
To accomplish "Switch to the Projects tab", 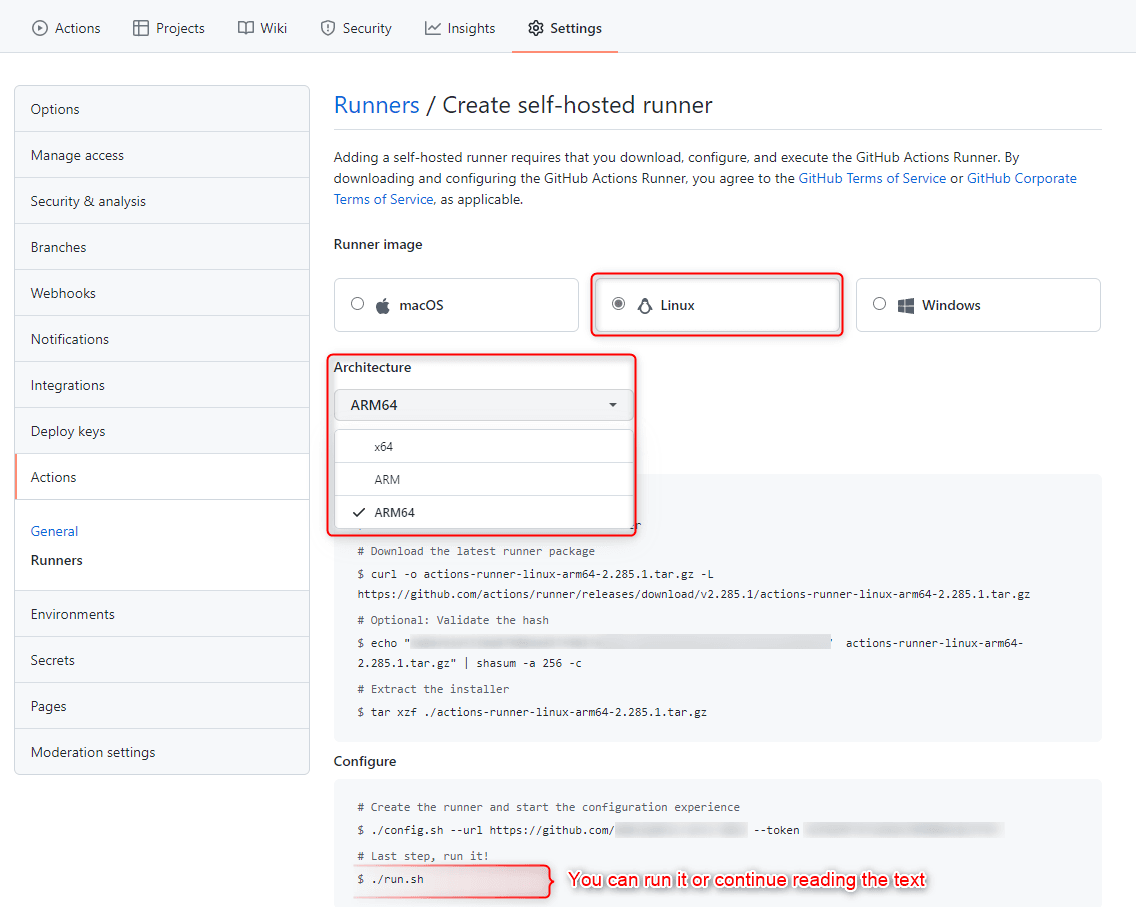I will (169, 28).
